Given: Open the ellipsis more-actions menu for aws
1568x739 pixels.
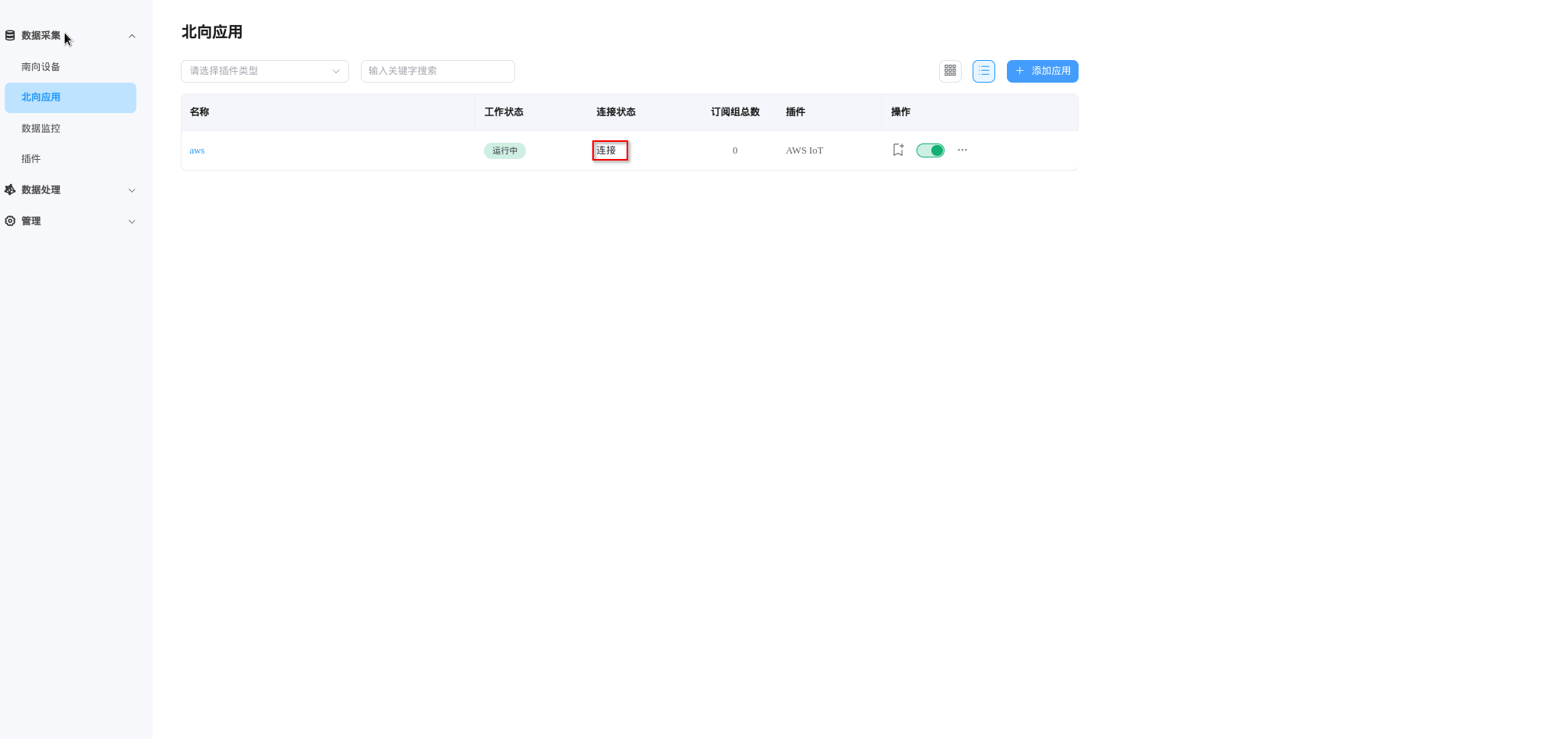Looking at the screenshot, I should tap(962, 150).
